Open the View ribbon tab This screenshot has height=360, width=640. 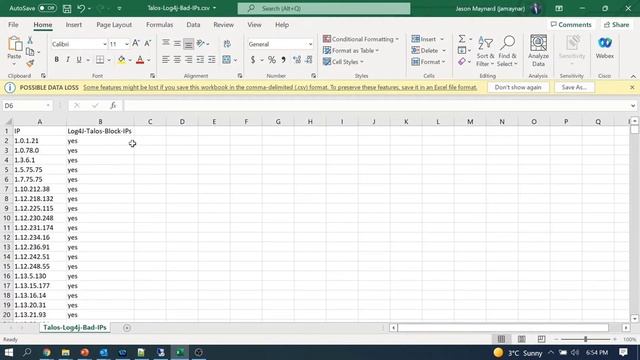tap(254, 25)
